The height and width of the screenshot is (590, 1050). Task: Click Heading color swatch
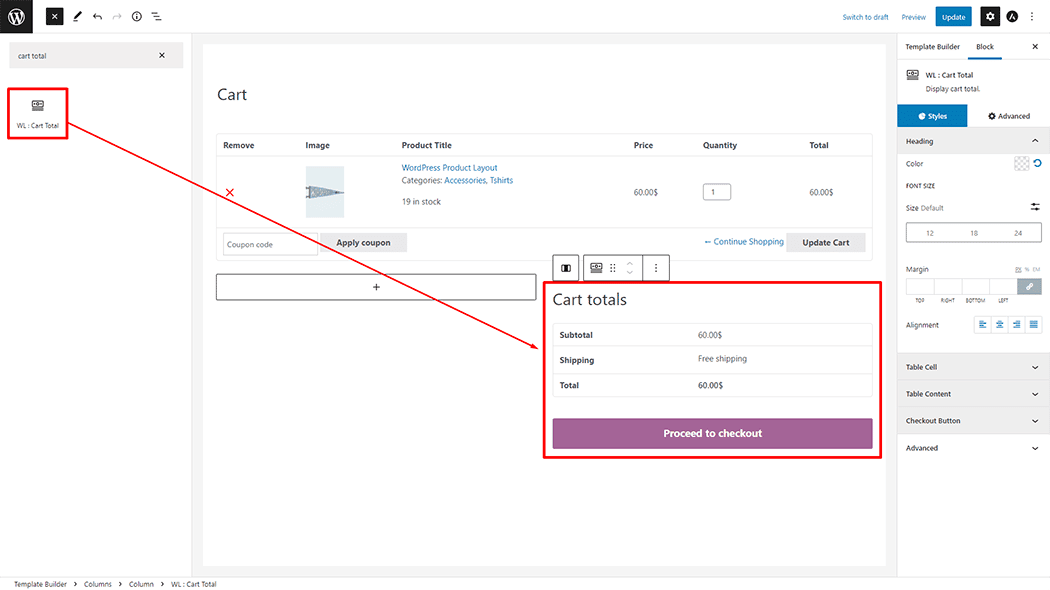click(1021, 164)
